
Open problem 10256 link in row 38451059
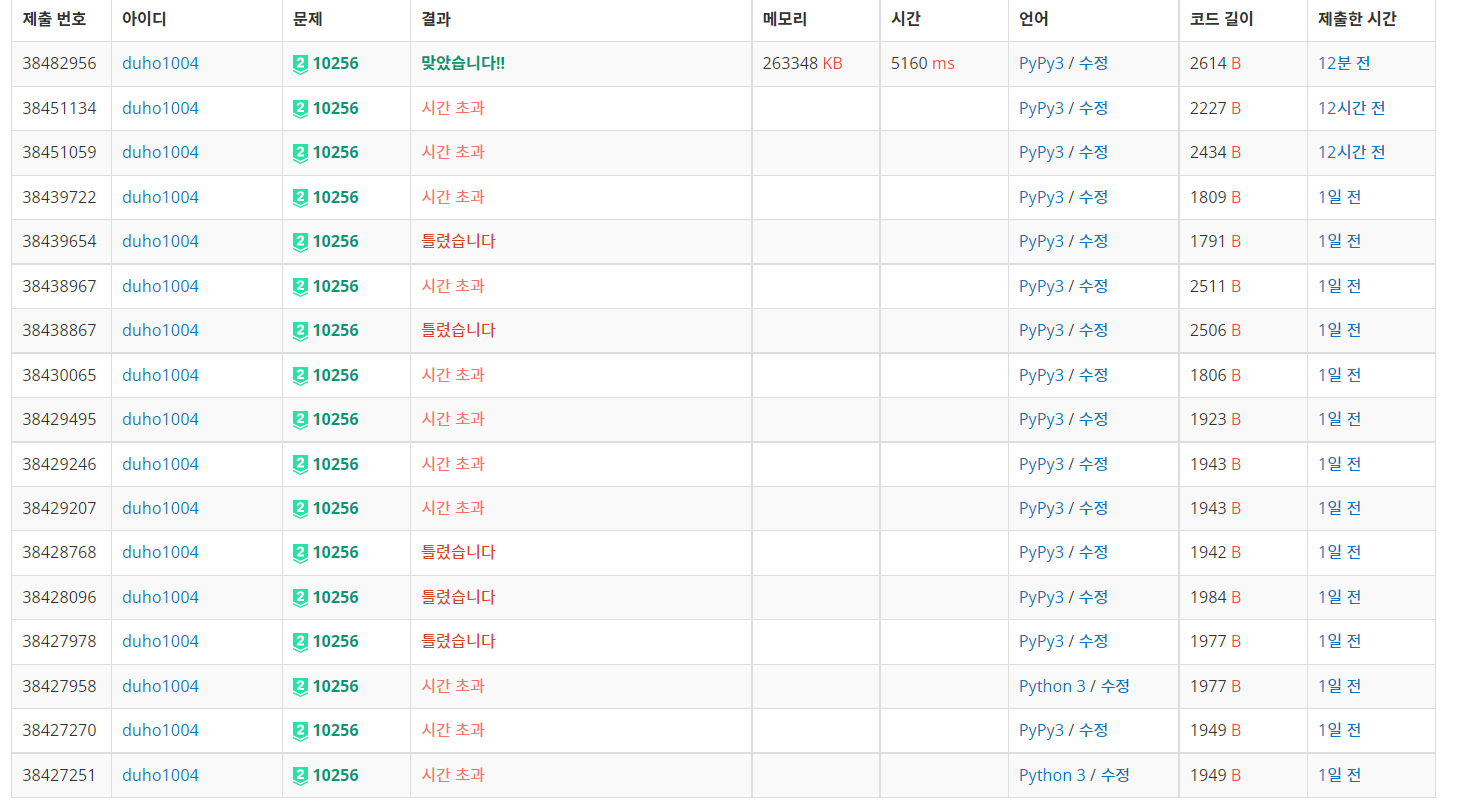click(335, 152)
